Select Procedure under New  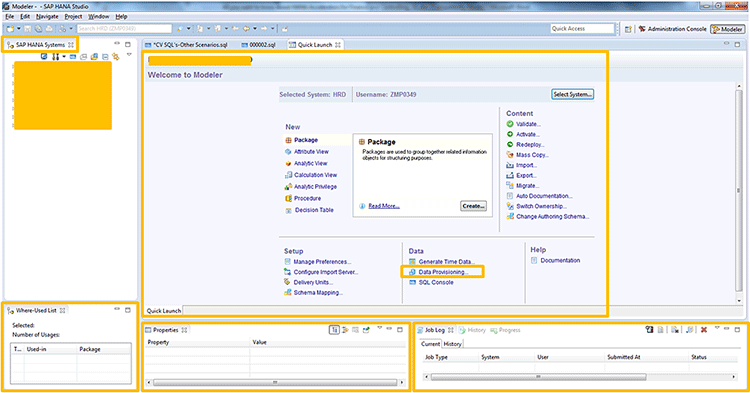(x=307, y=198)
